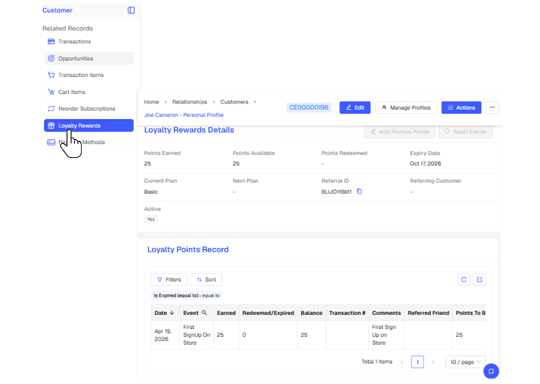Click the Loyalty Rewards Details heading

click(x=189, y=130)
